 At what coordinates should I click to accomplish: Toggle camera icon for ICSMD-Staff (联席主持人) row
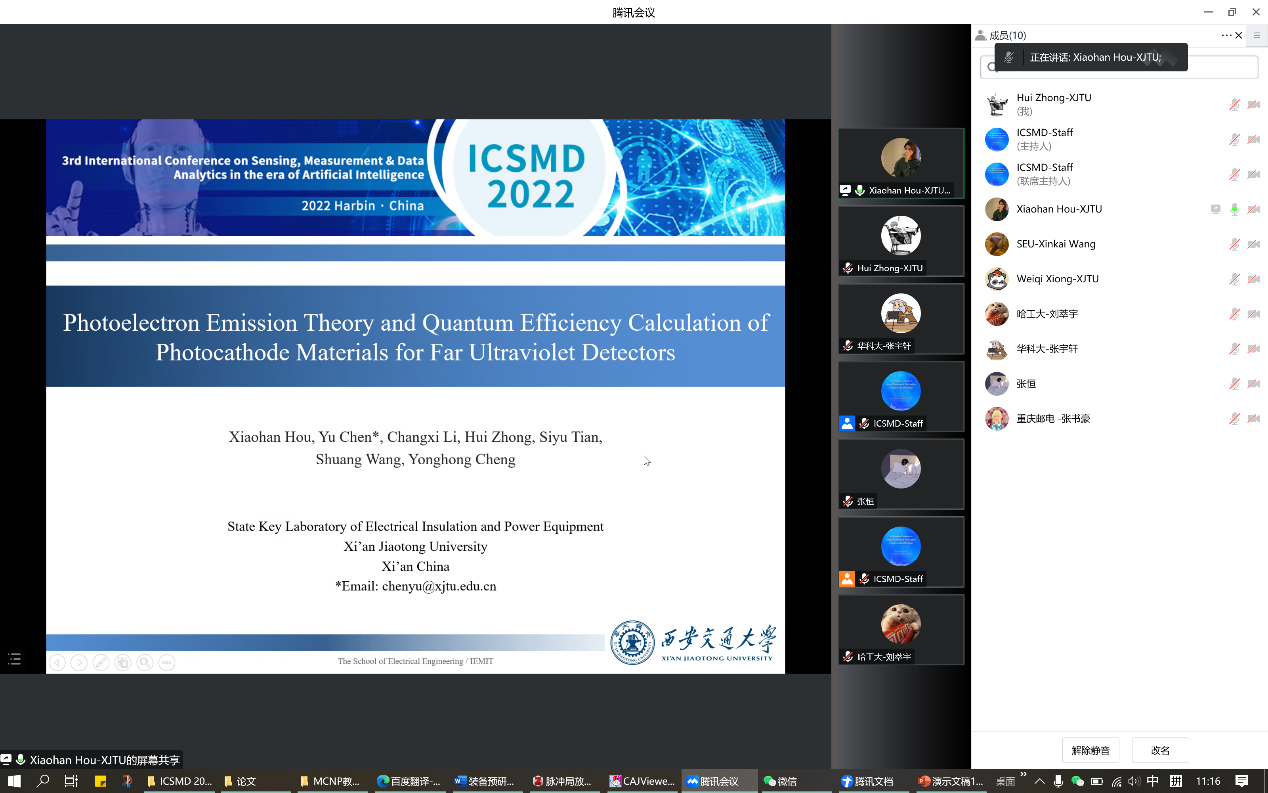(1253, 175)
